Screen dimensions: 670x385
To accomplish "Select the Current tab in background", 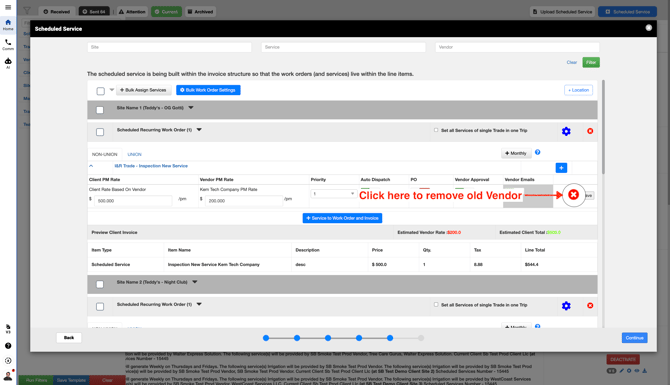I will point(166,12).
